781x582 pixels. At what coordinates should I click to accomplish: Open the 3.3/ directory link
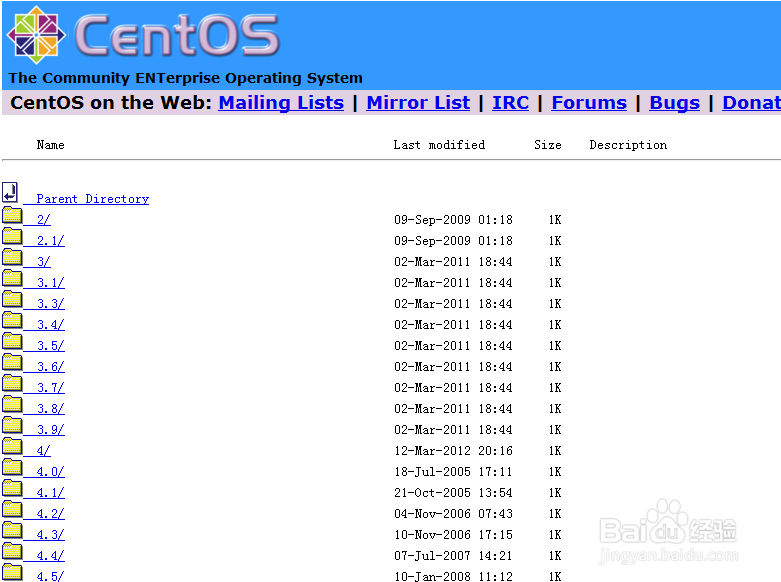click(50, 303)
